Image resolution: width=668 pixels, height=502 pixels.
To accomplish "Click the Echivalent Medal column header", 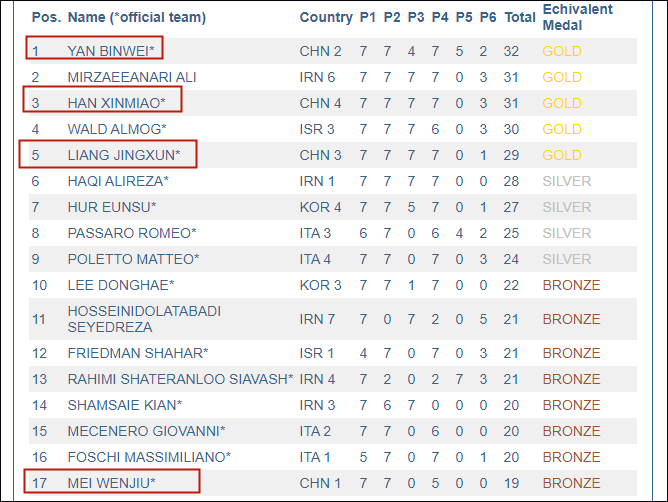I will (x=577, y=17).
